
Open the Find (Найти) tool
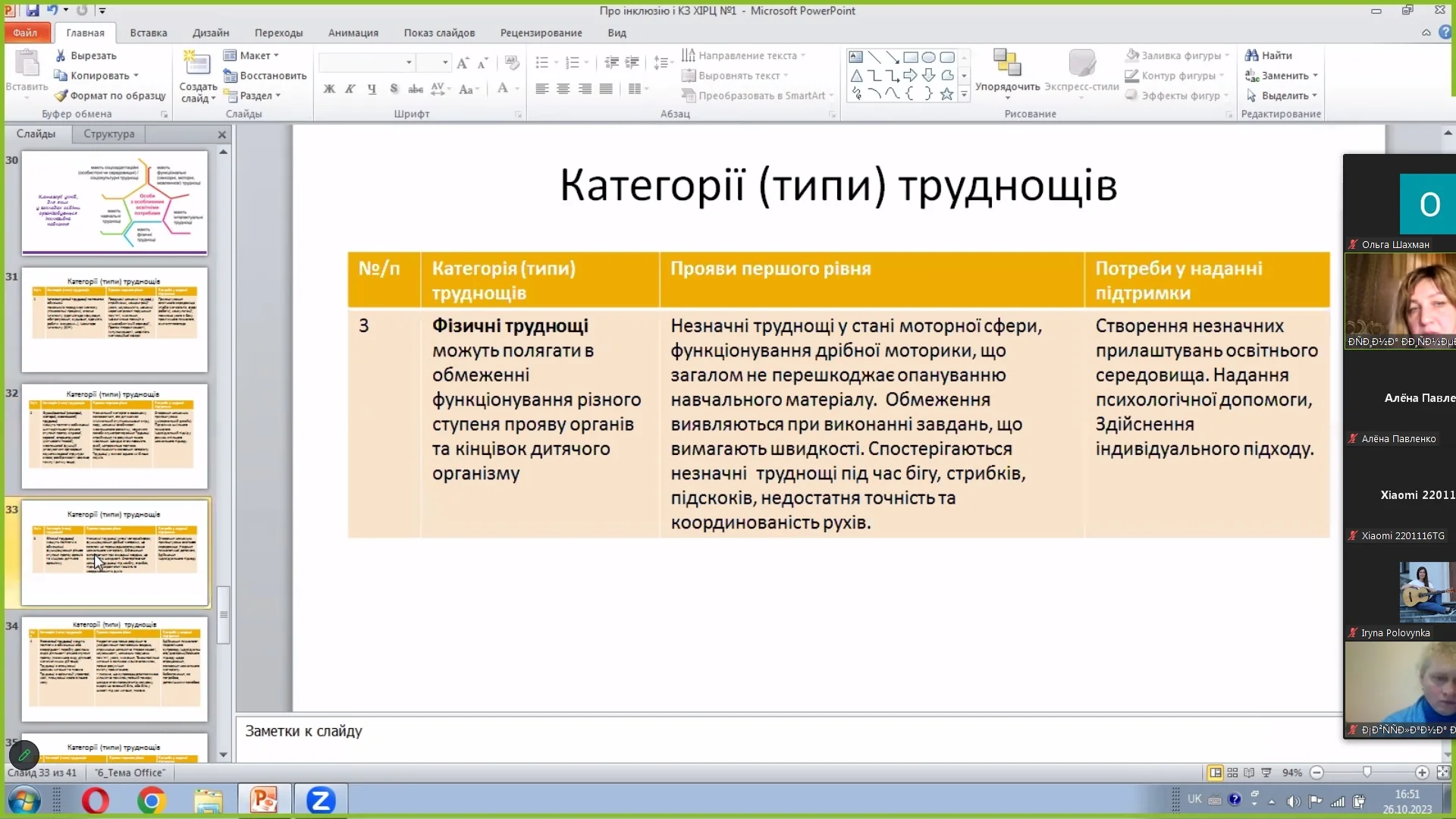1269,55
